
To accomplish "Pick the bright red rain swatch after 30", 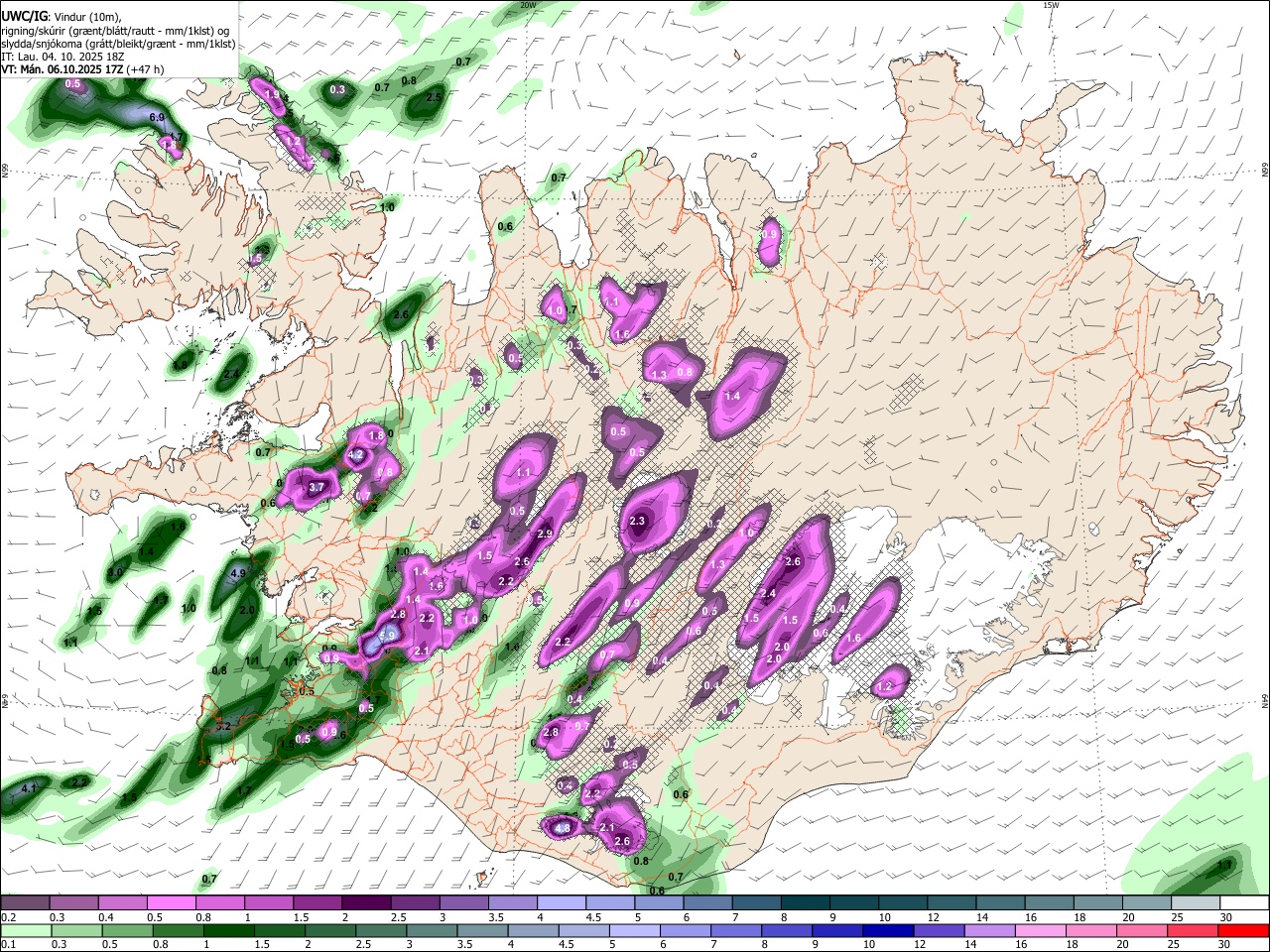I will click(1245, 930).
